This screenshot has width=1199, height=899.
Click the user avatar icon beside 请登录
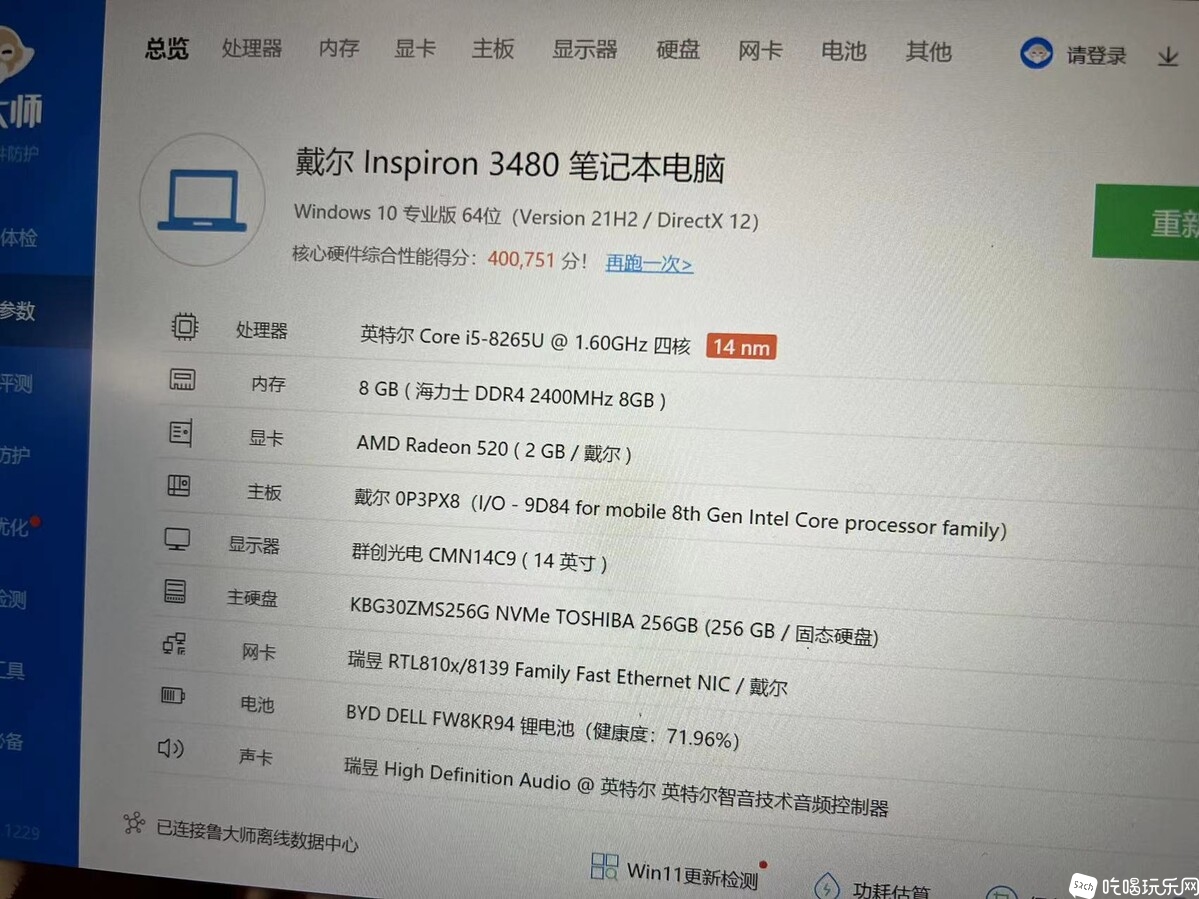coord(1037,54)
